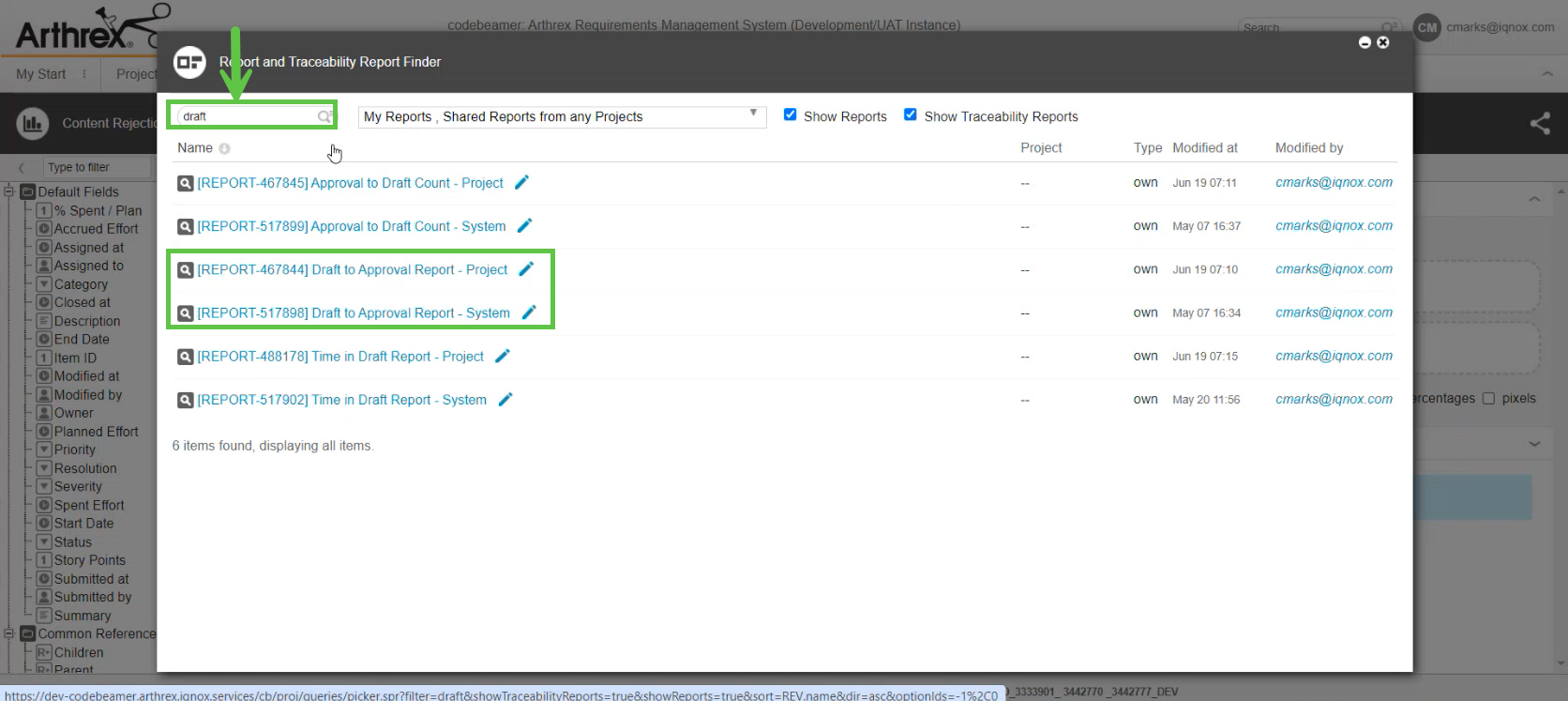Viewport: 1568px width, 701px height.
Task: Click report icon beside REPORT-467845
Action: pyautogui.click(x=186, y=183)
